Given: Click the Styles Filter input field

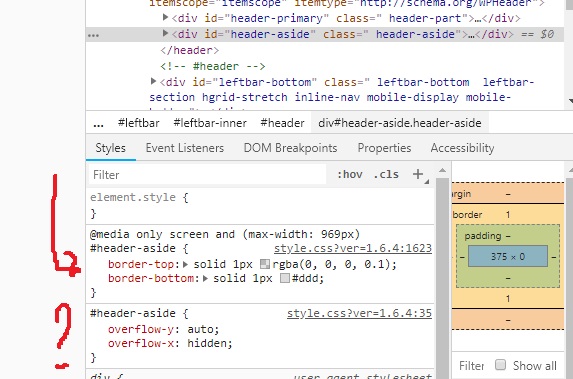Looking at the screenshot, I should point(207,175).
